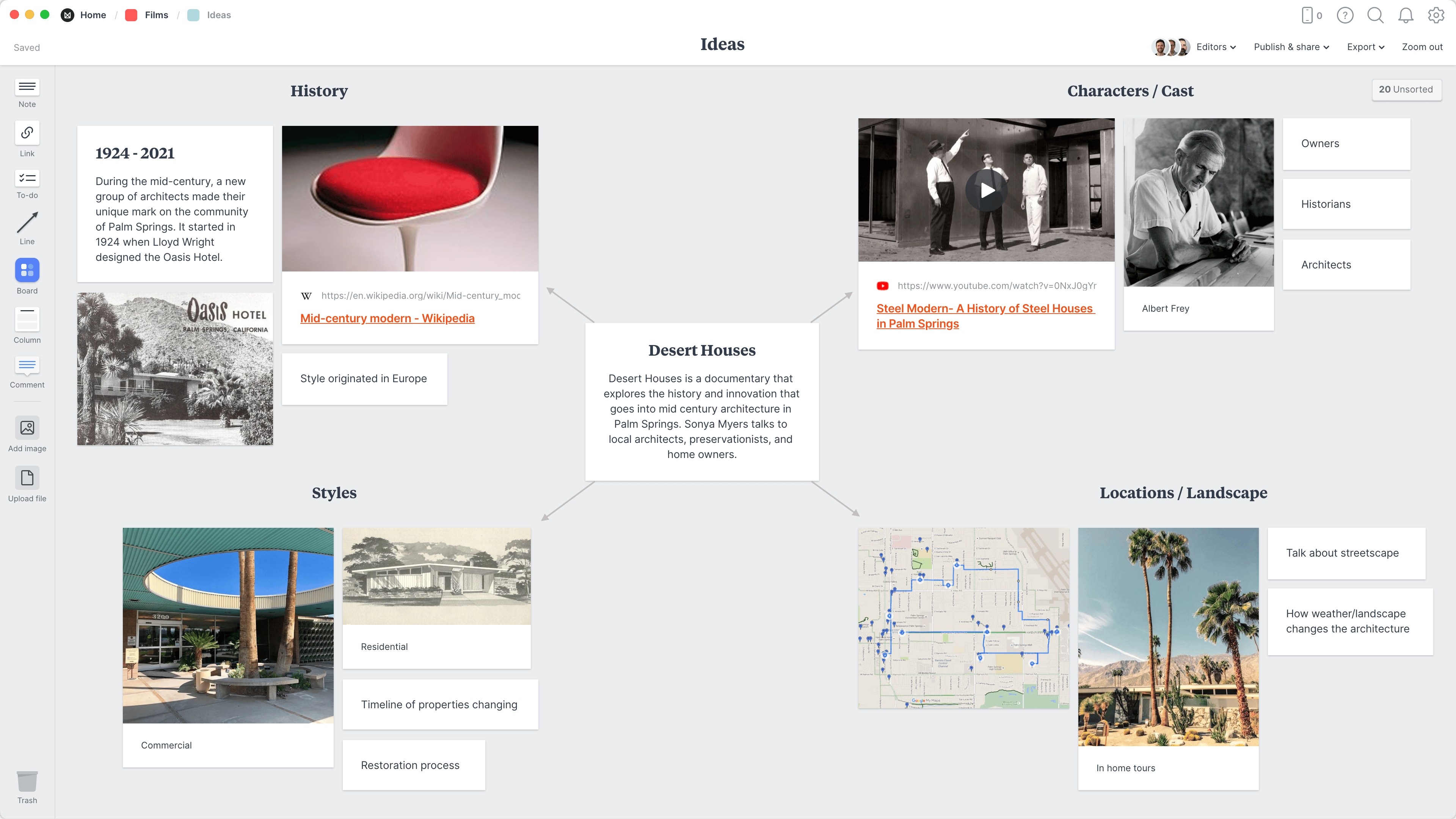Open the Mid-century modern Wikipedia link
Viewport: 1456px width, 819px height.
point(387,318)
